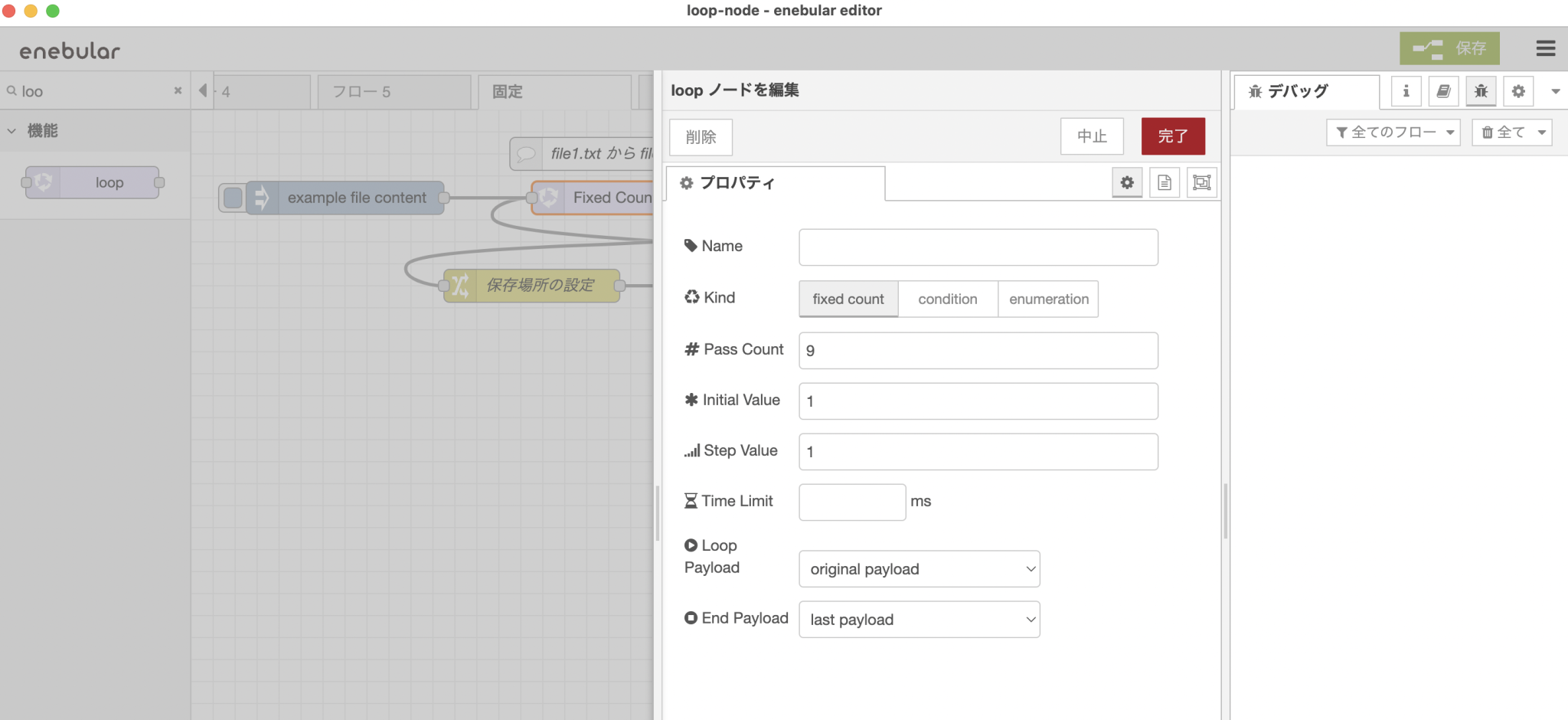Click the information sidebar icon

point(1406,90)
